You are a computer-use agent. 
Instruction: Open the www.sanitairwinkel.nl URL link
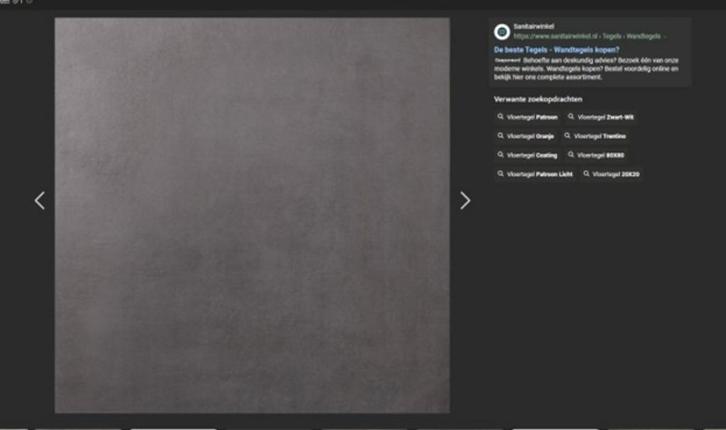point(547,36)
